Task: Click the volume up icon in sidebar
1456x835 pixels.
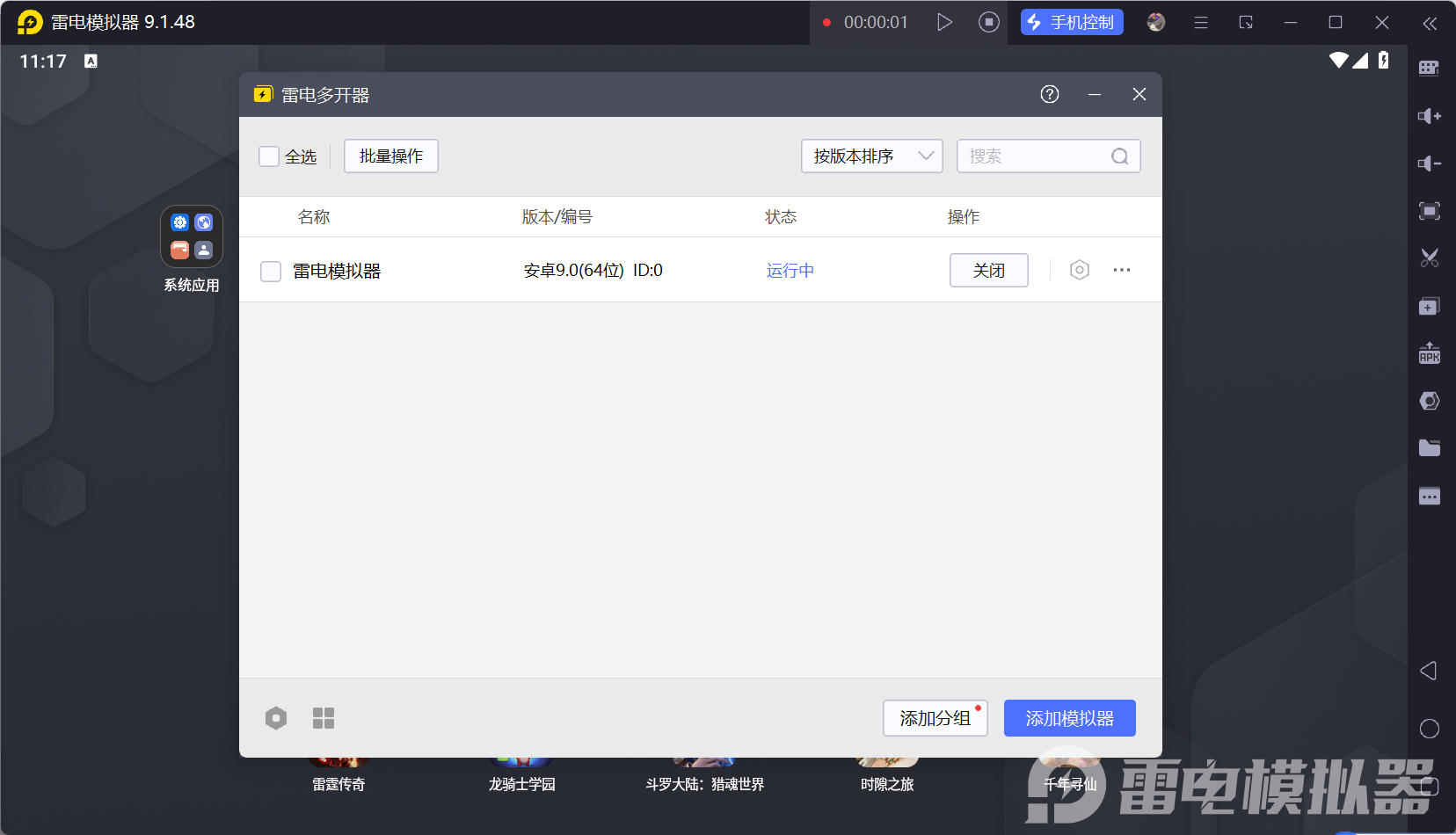Action: tap(1429, 116)
